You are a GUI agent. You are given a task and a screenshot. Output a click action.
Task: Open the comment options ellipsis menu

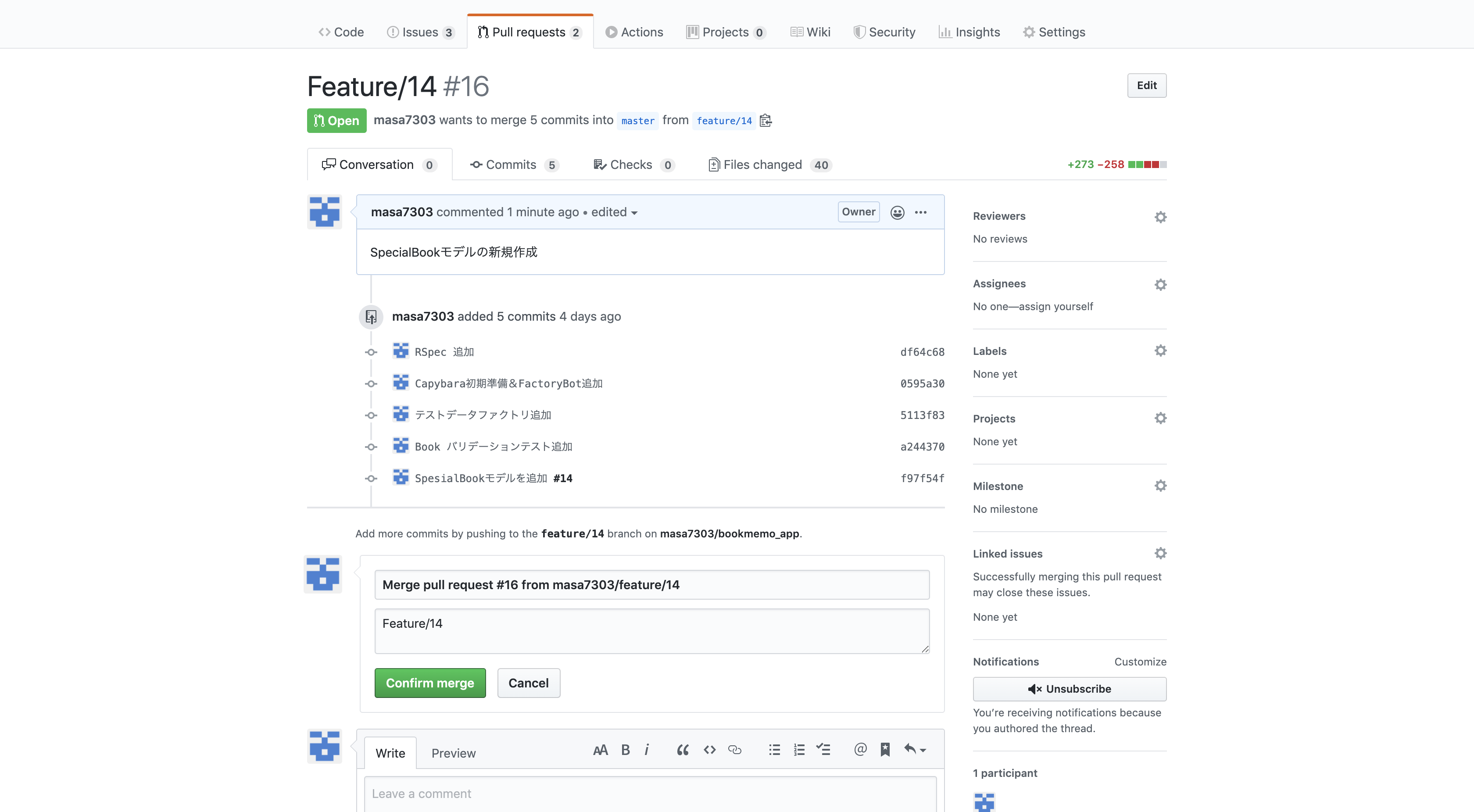[921, 212]
